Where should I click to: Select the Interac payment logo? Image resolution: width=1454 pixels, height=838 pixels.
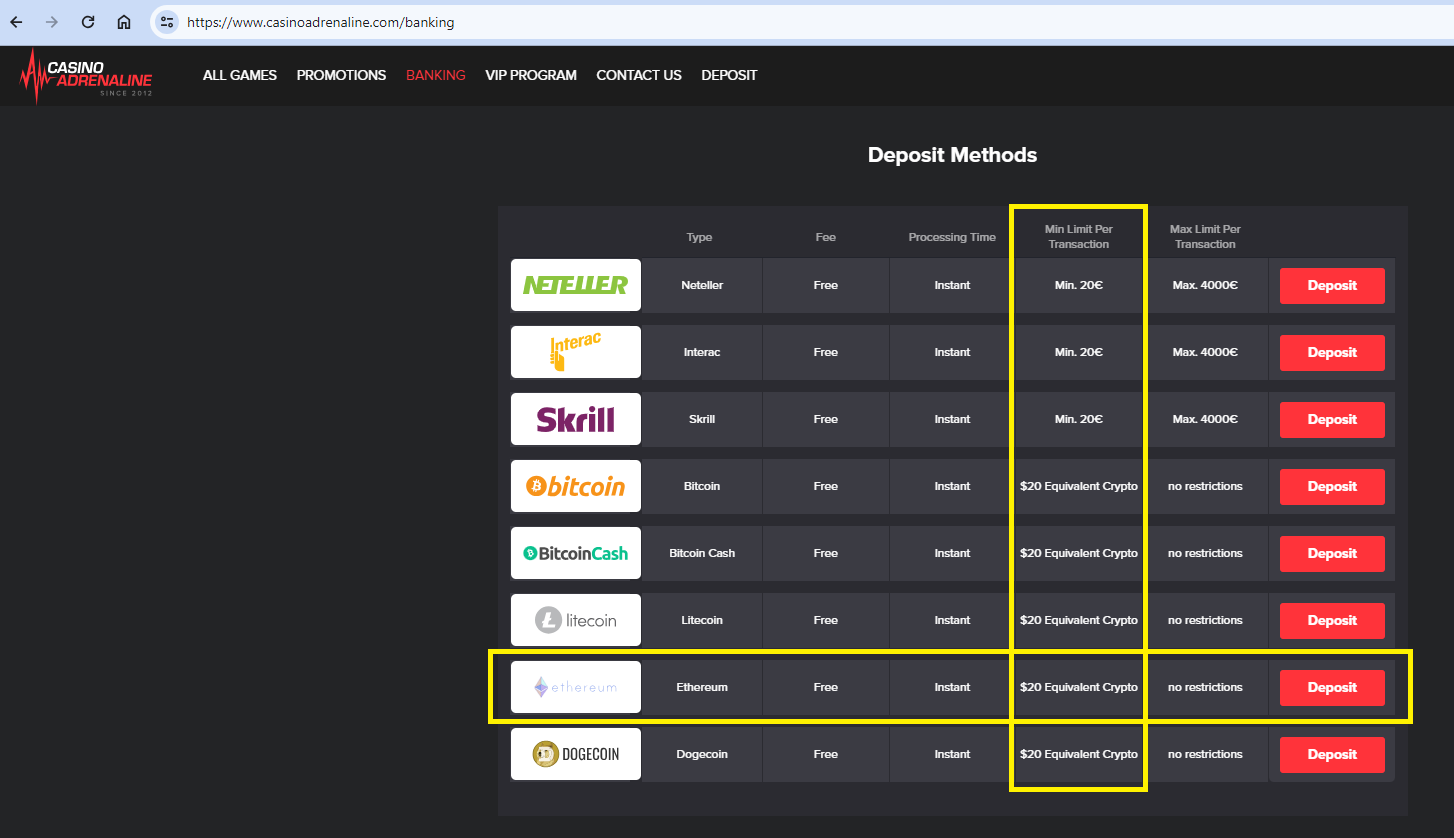pos(575,352)
